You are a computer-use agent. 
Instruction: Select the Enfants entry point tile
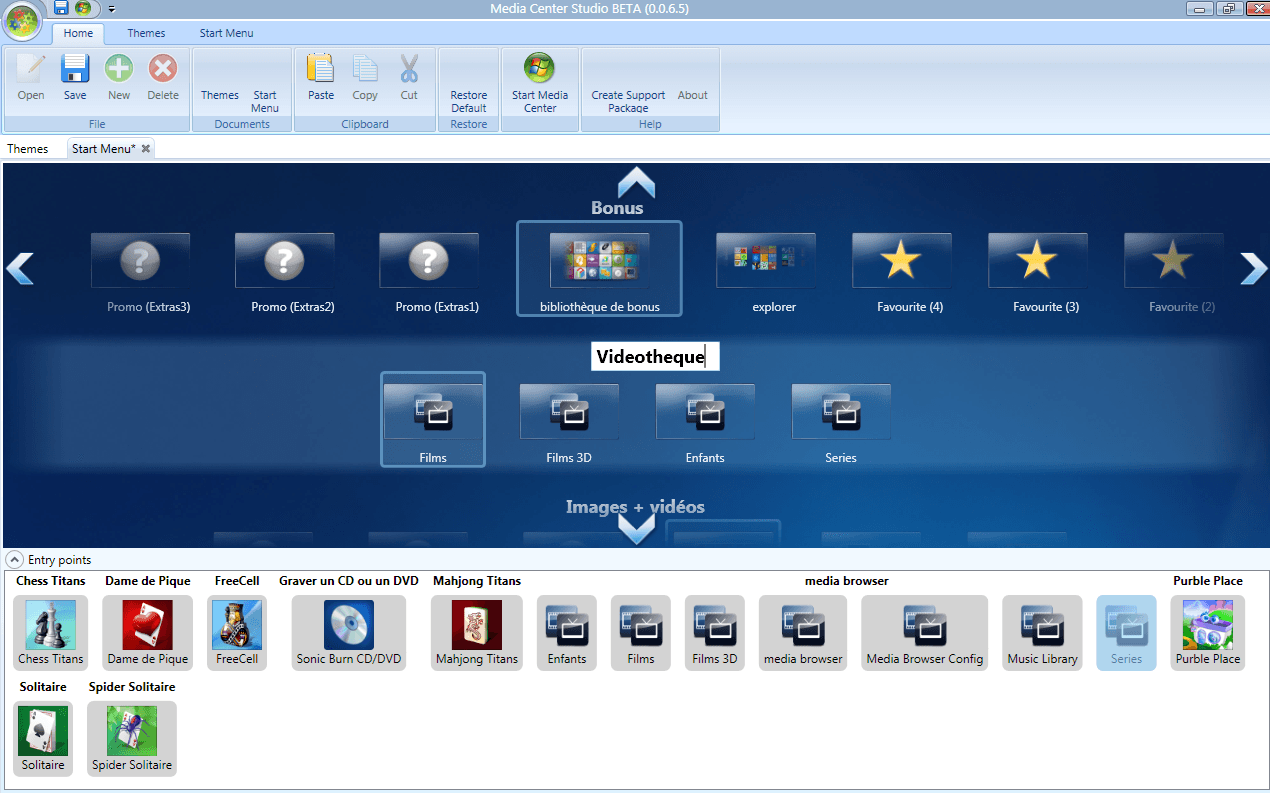click(567, 633)
